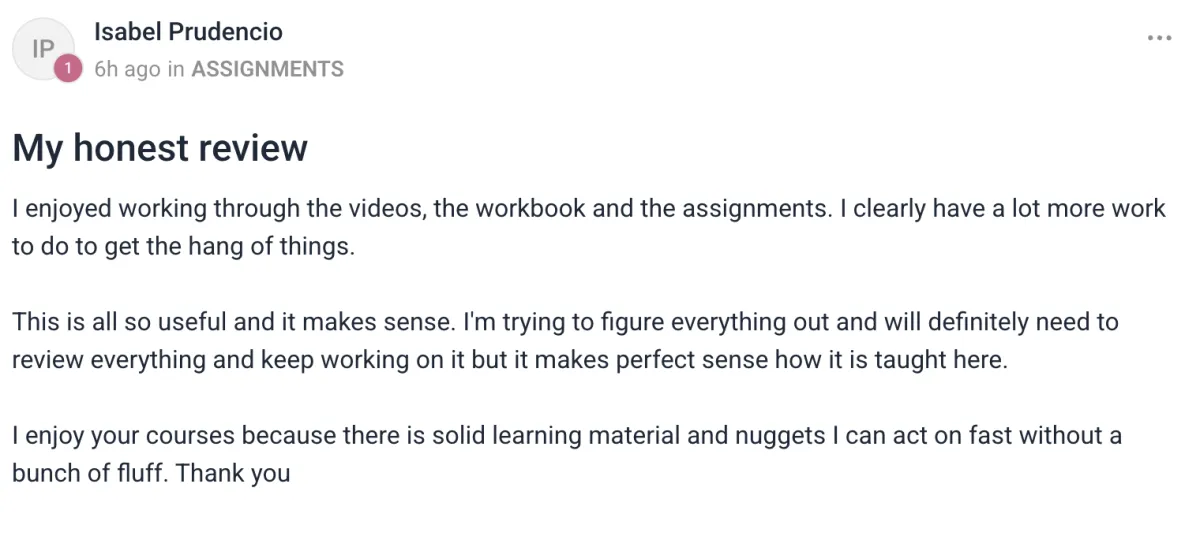
Task: Open Isabel Prudencio's profile name link
Action: [x=188, y=32]
